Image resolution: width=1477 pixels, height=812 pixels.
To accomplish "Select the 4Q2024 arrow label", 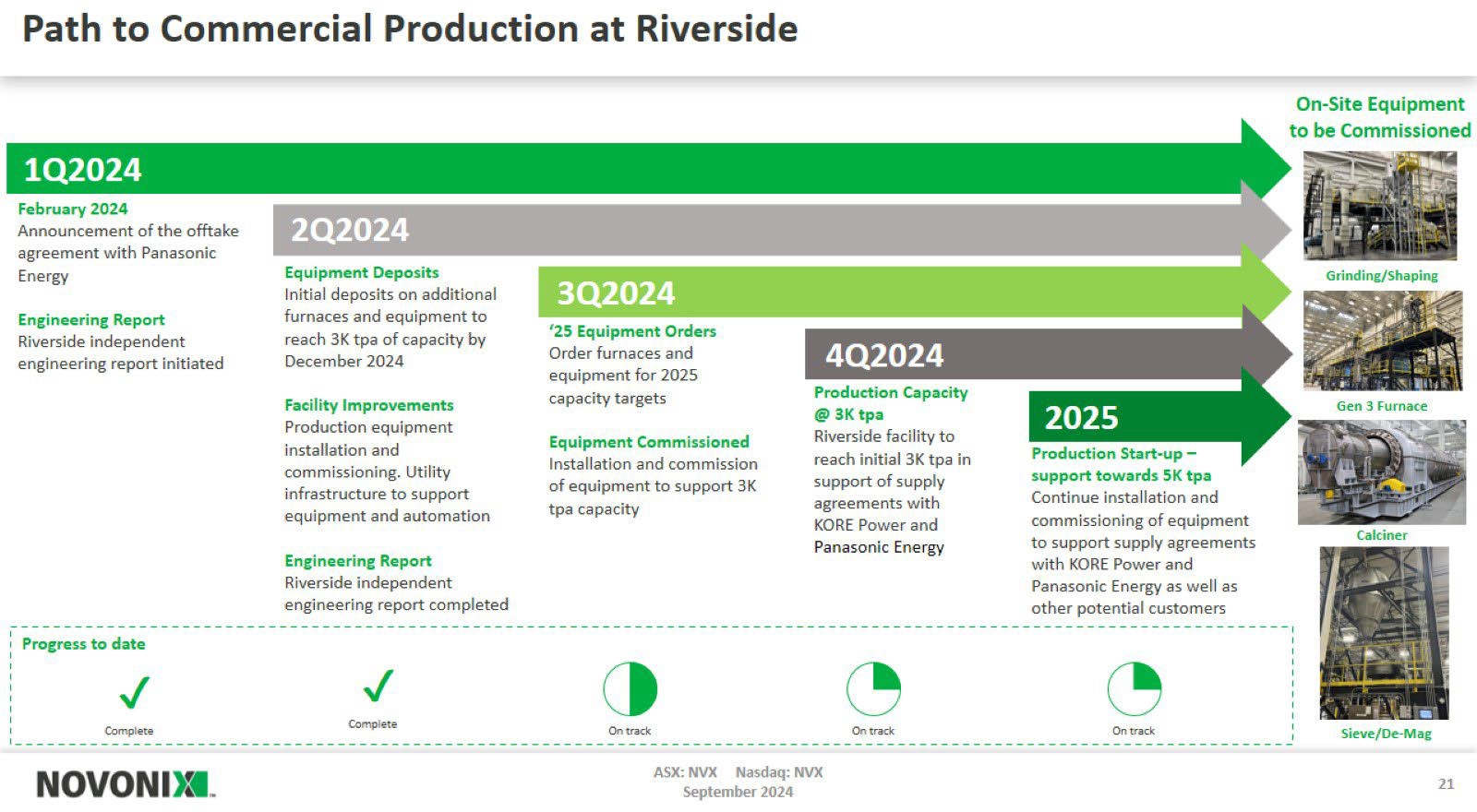I will (x=884, y=355).
